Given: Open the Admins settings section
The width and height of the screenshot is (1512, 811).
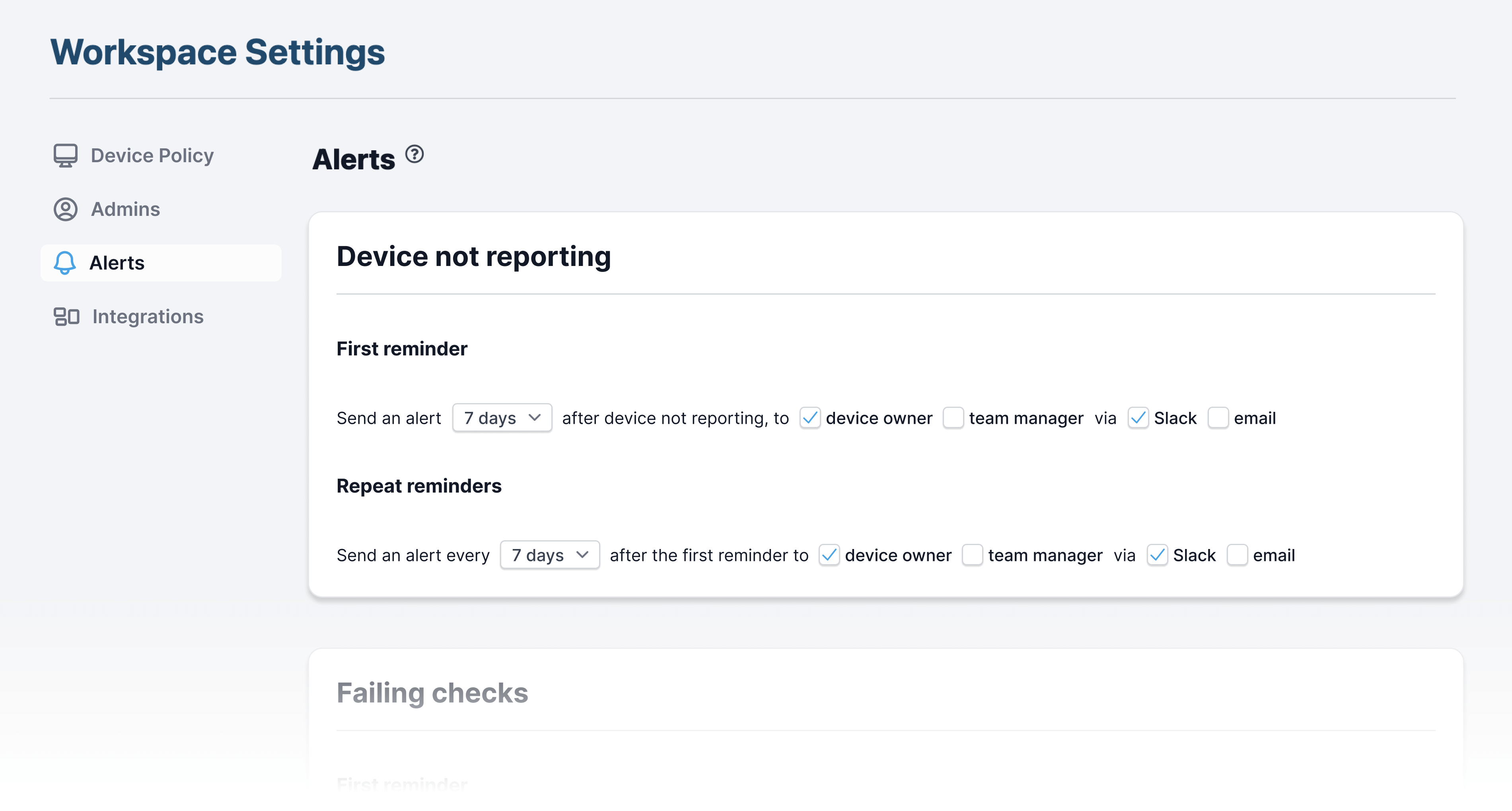Looking at the screenshot, I should [125, 210].
